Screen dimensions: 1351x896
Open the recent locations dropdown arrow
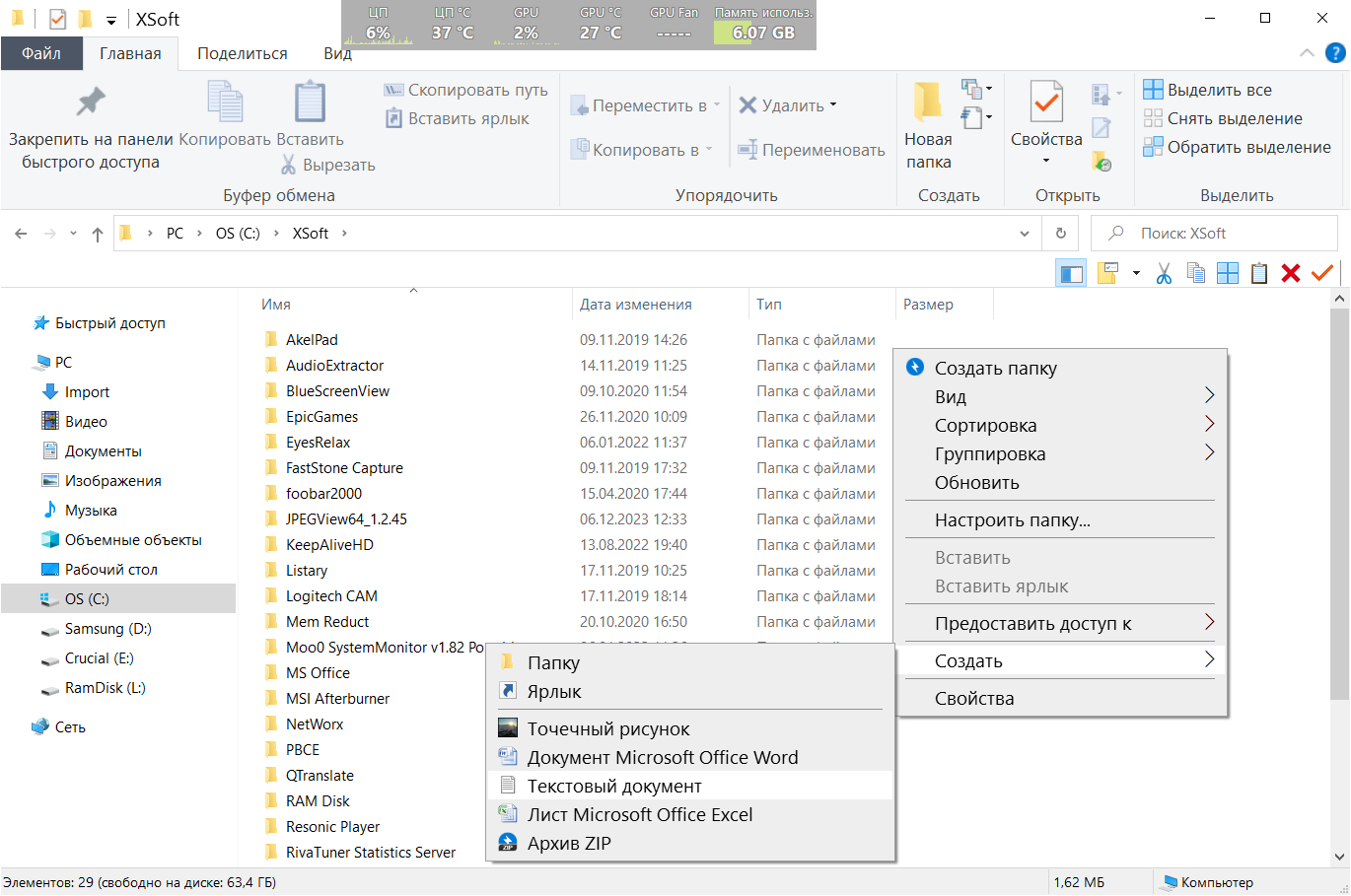(x=73, y=234)
